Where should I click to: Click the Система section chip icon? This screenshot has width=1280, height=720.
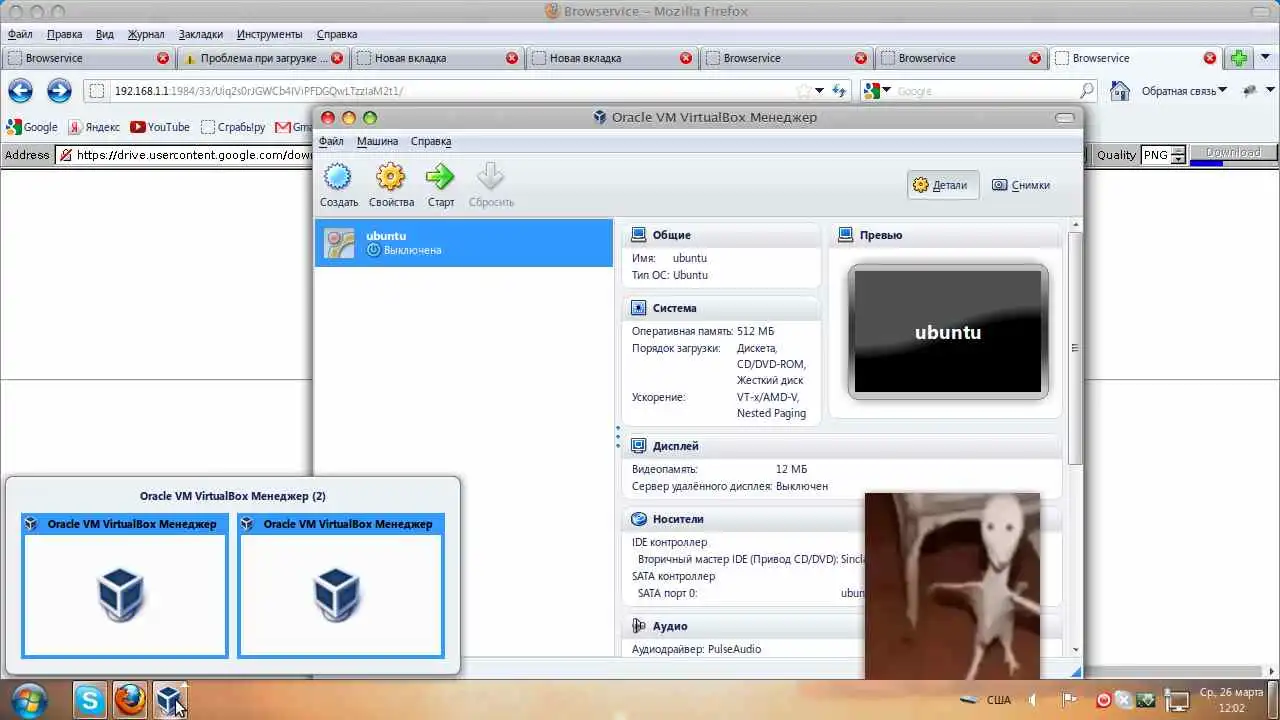[x=638, y=308]
